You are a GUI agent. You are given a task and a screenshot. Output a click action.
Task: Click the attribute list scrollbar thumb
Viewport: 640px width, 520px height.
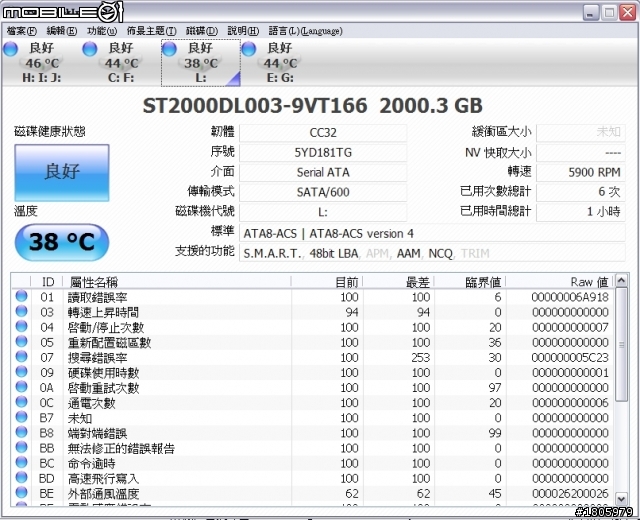621,344
